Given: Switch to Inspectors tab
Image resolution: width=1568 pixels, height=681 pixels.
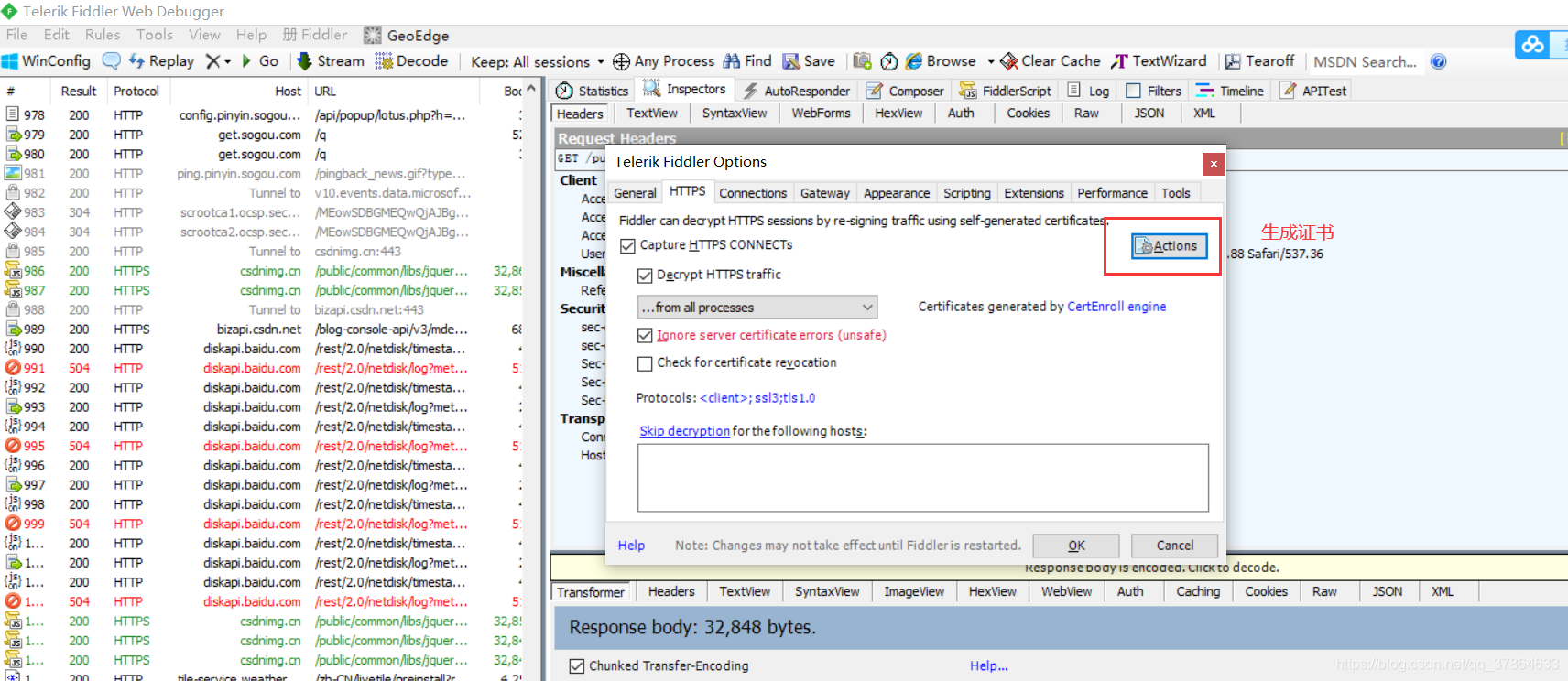Looking at the screenshot, I should click(x=684, y=89).
